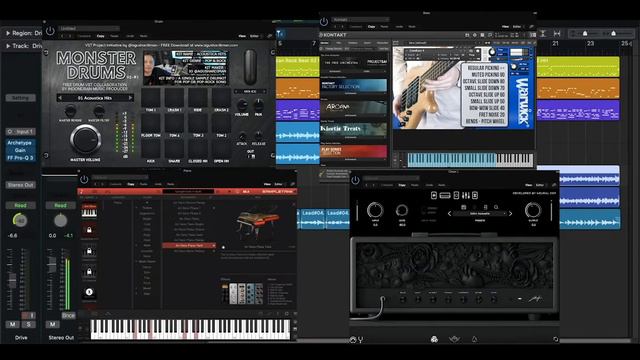Click the Kontakt virtual keyboard
Image resolution: width=640 pixels, height=360 pixels.
[x=470, y=160]
